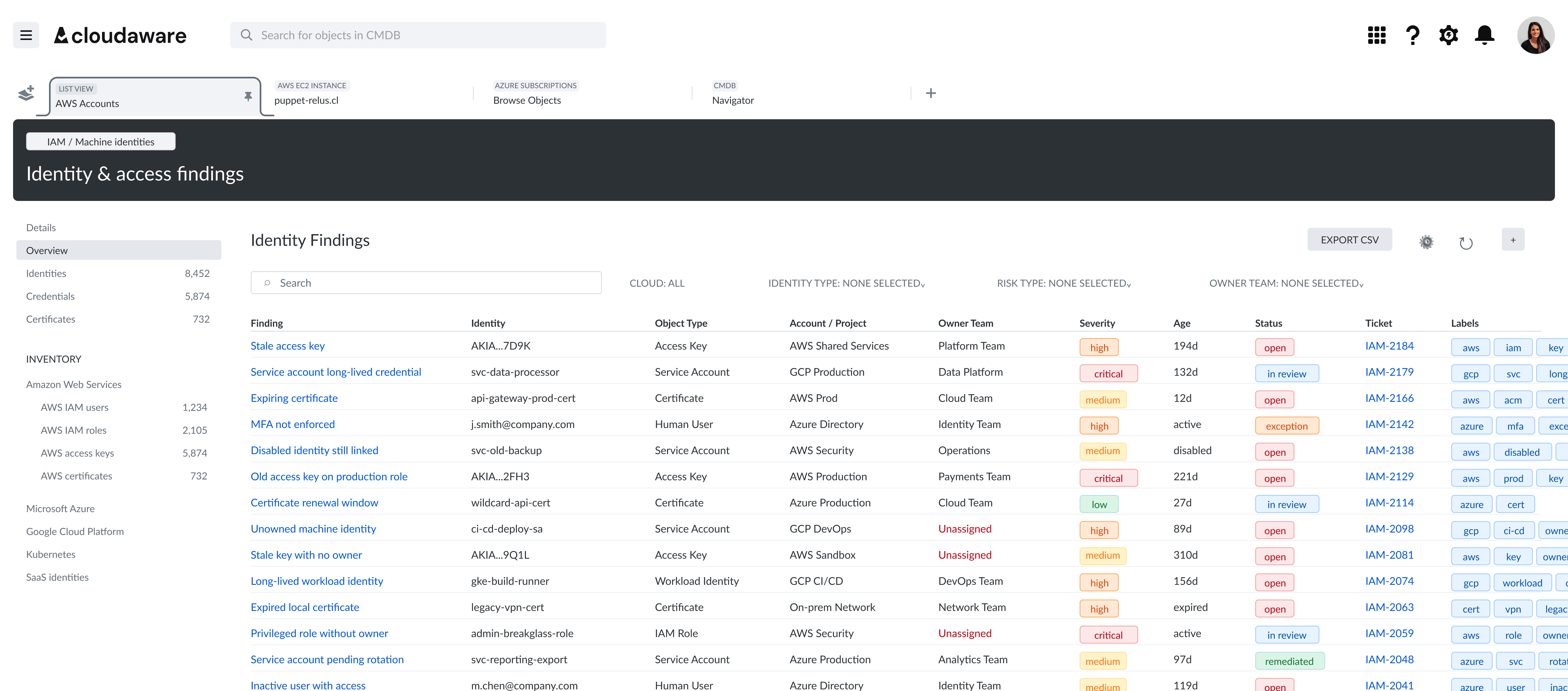1568x691 pixels.
Task: Focus the CMDB objects search field
Action: pos(418,35)
